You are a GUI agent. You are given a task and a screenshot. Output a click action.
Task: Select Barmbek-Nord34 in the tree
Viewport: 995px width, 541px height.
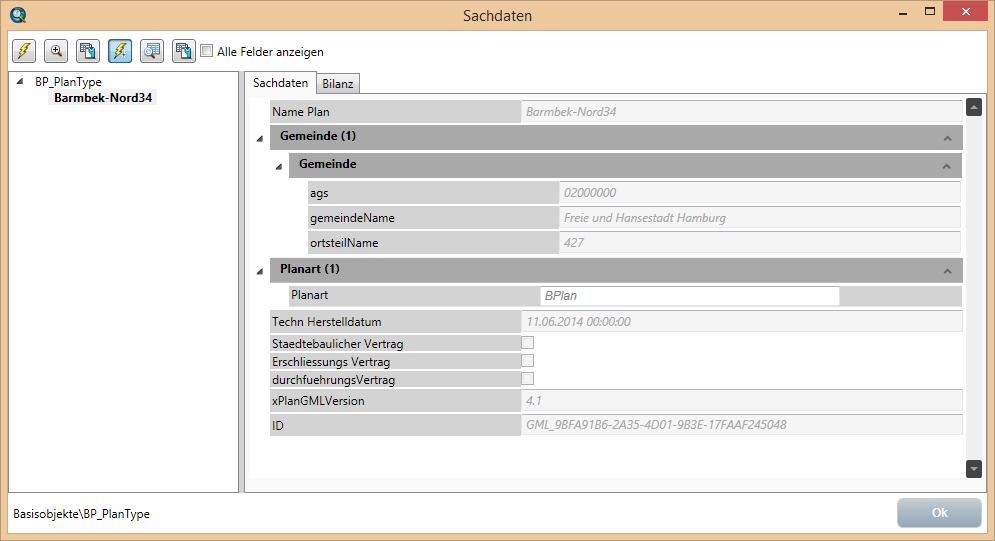pyautogui.click(x=105, y=98)
